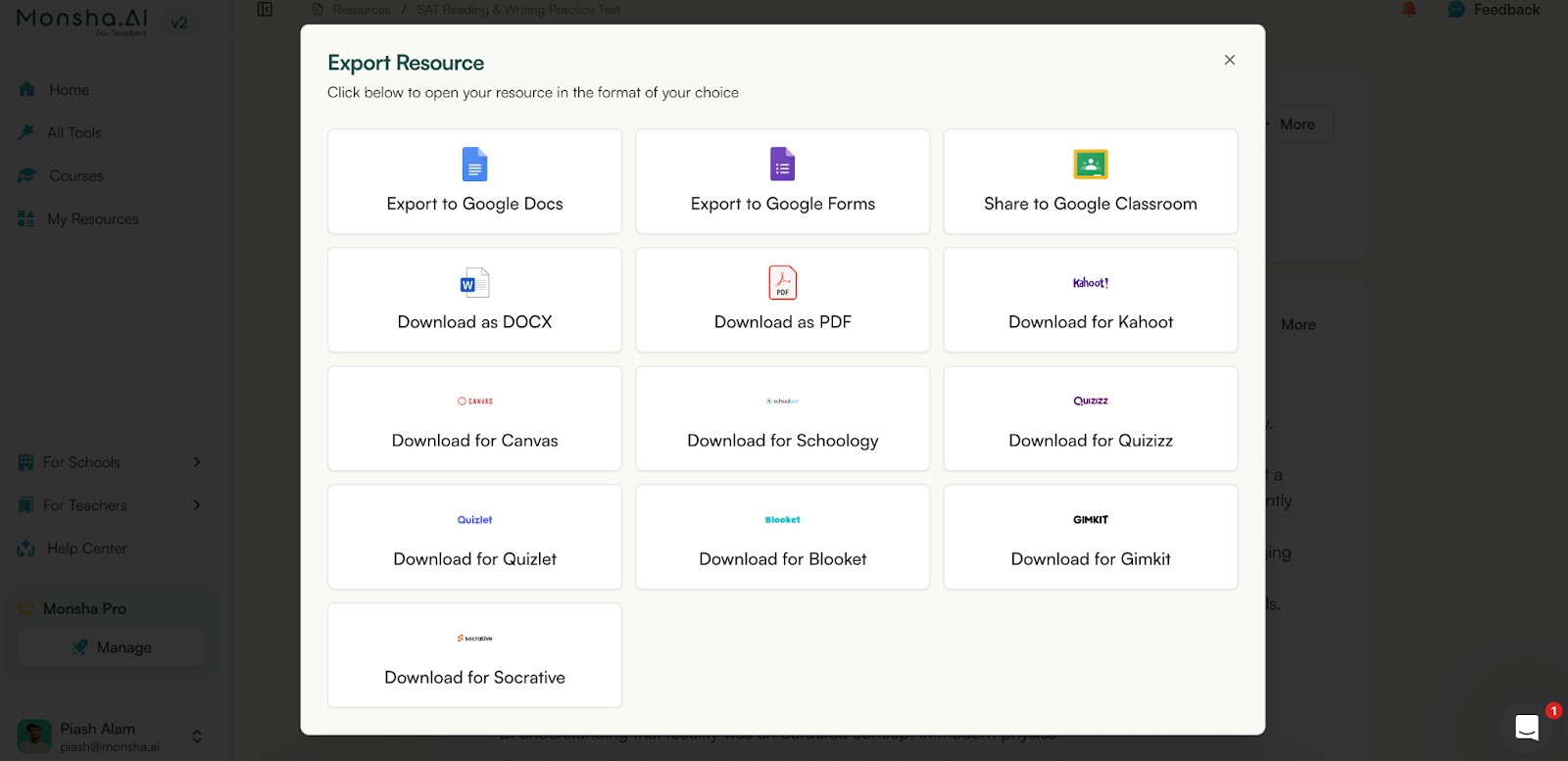Open the Piash Alam account switcher arrows

(x=197, y=737)
